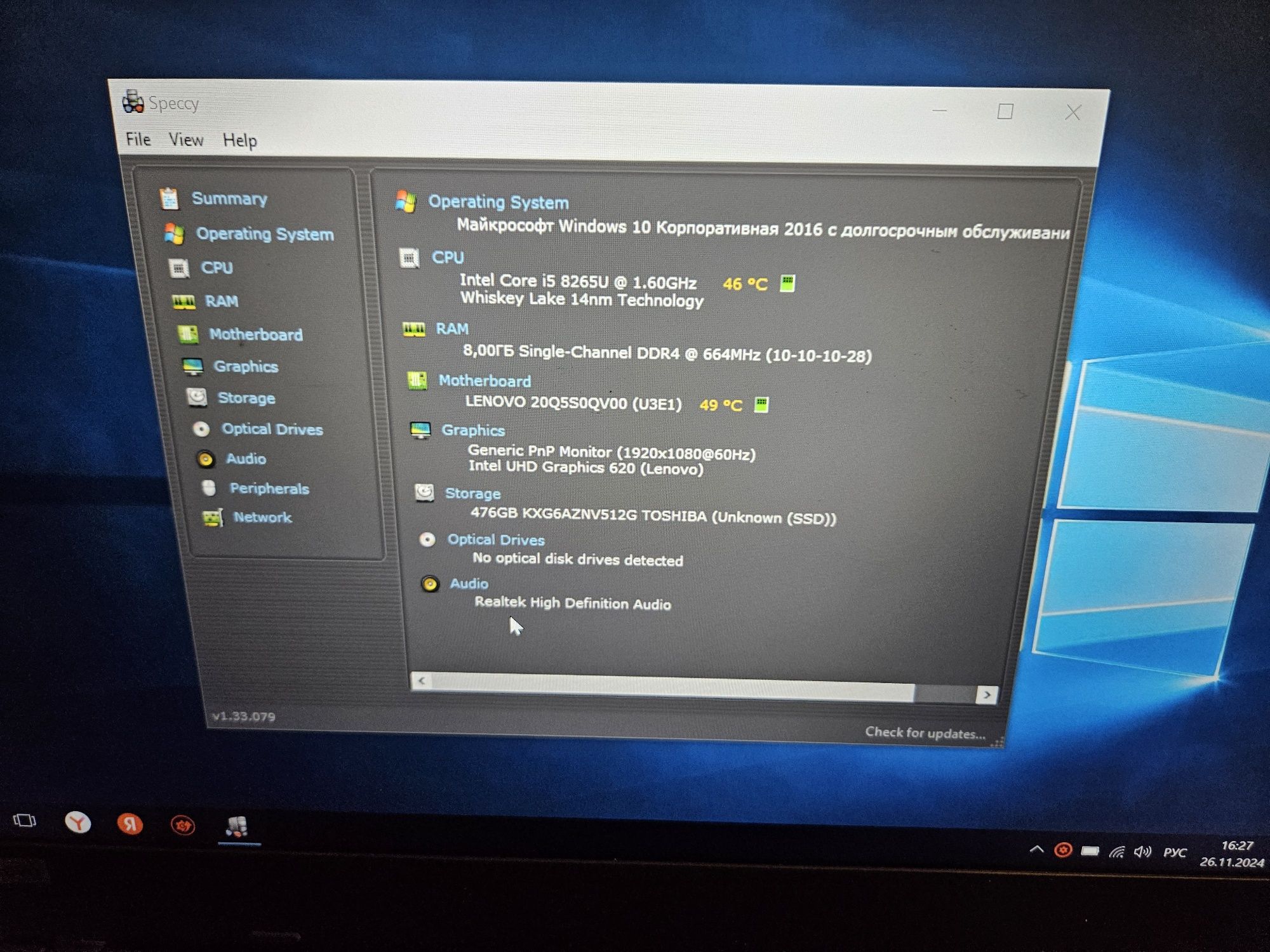Go to Storage in the sidebar
Viewport: 1270px width, 952px height.
click(x=246, y=398)
